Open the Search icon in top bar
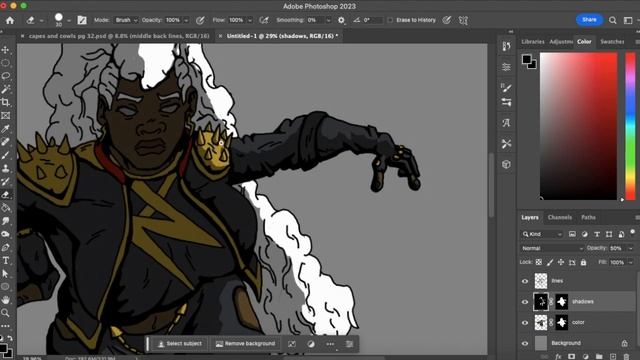 pos(613,20)
